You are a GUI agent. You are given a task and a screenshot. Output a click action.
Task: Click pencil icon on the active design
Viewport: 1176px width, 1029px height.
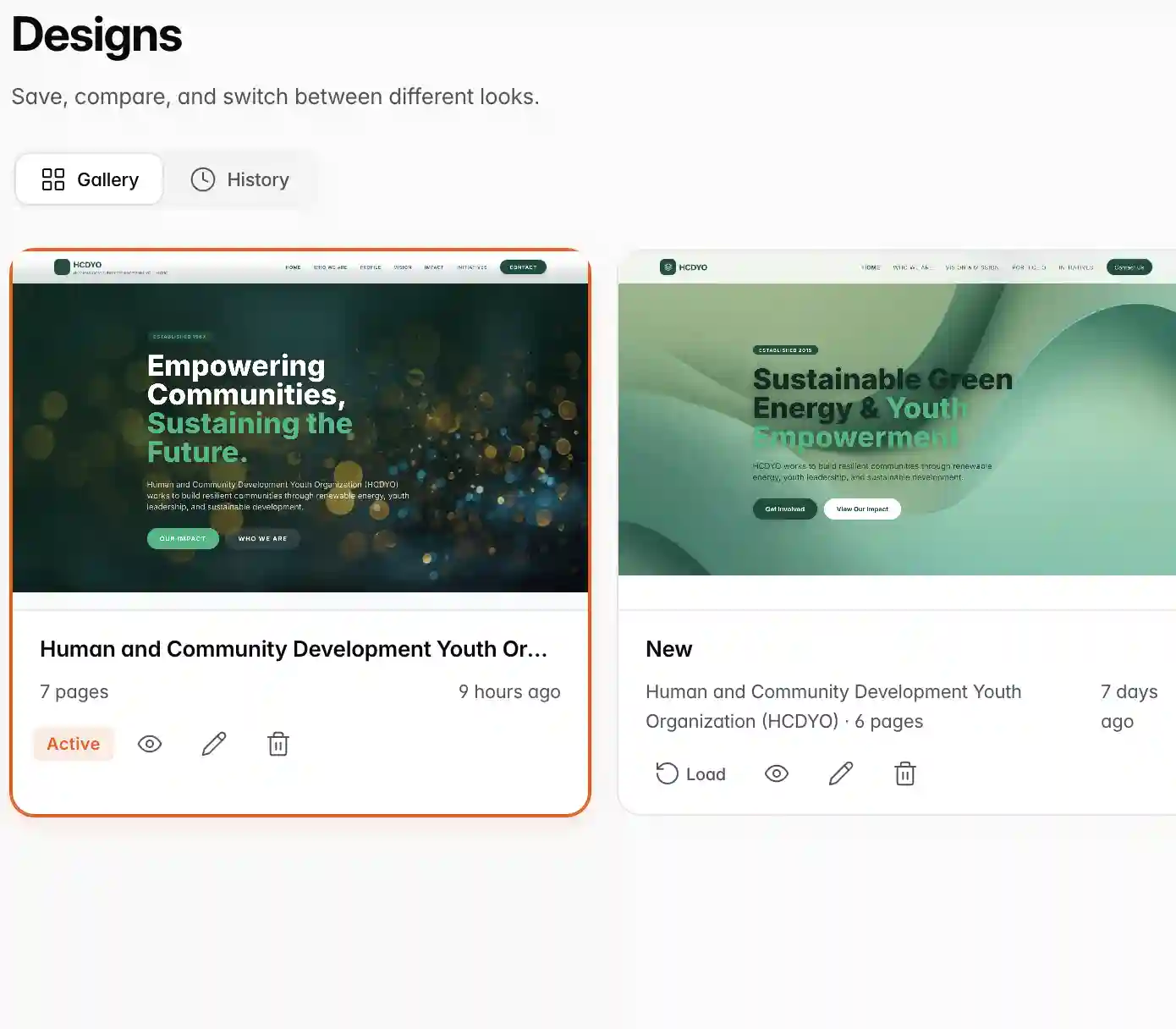tap(214, 744)
